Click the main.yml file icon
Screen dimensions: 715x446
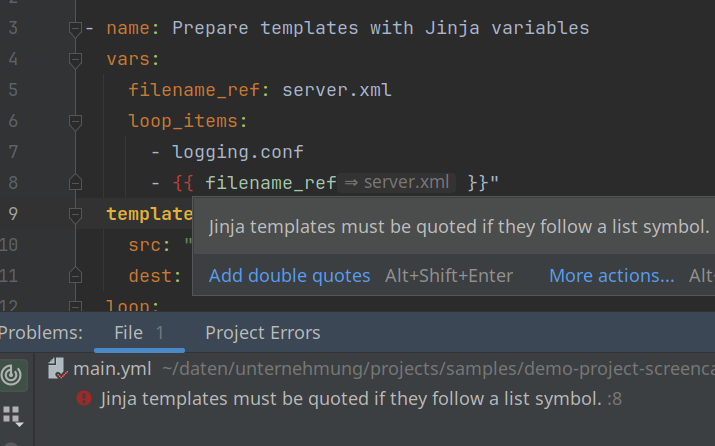coord(59,369)
